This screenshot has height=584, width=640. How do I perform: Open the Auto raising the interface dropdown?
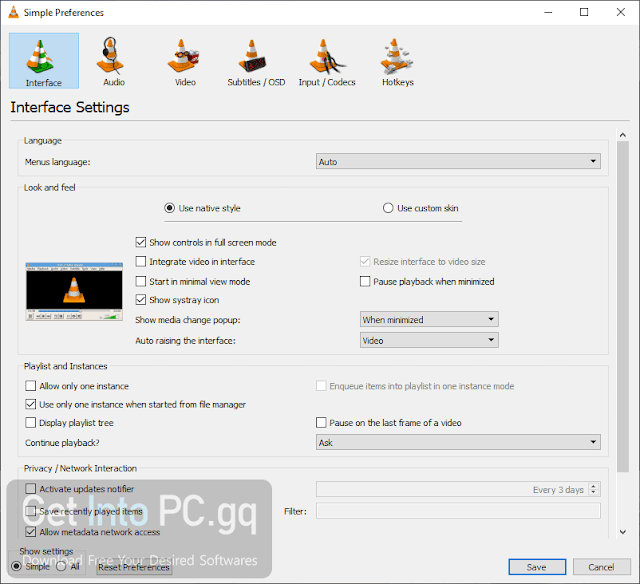429,340
